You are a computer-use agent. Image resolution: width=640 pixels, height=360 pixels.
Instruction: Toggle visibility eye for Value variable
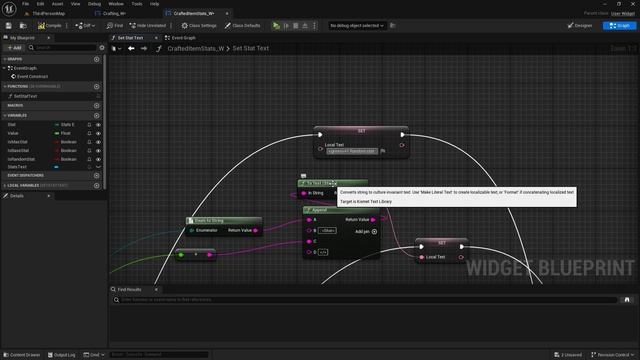(x=98, y=133)
